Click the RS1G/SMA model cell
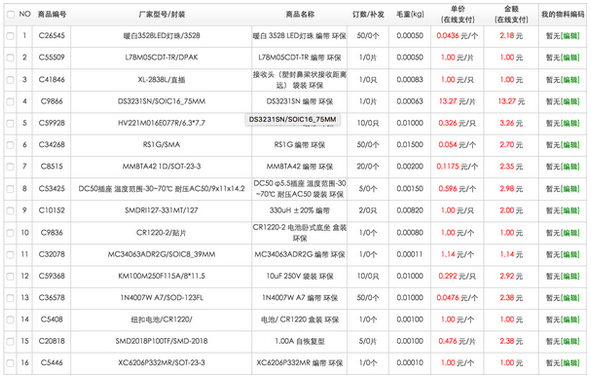Viewport: 591px width, 380px height. tap(162, 145)
